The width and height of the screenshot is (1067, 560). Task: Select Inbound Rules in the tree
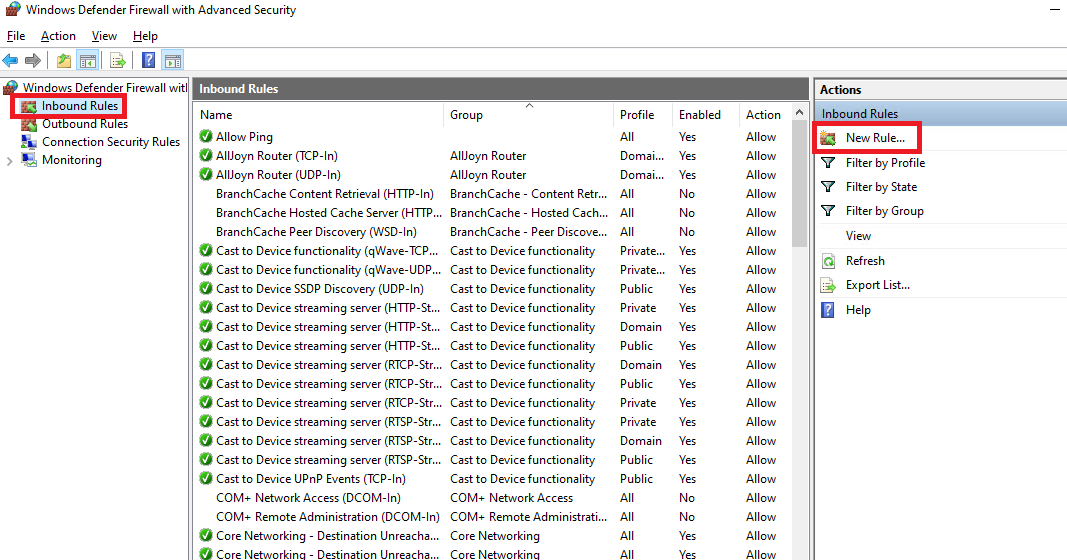point(80,106)
